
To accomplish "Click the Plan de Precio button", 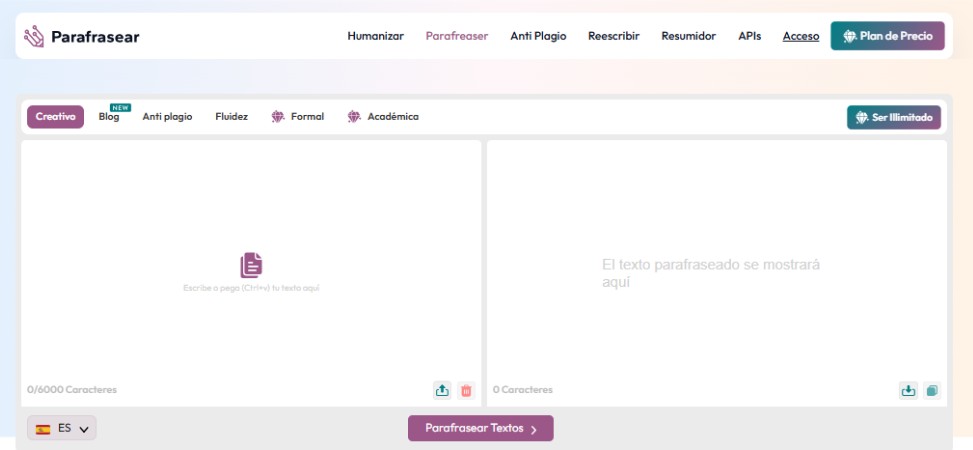I will coord(887,36).
